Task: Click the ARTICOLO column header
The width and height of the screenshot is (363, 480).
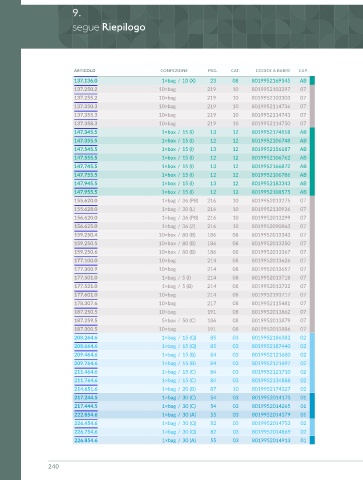Action: [85, 71]
